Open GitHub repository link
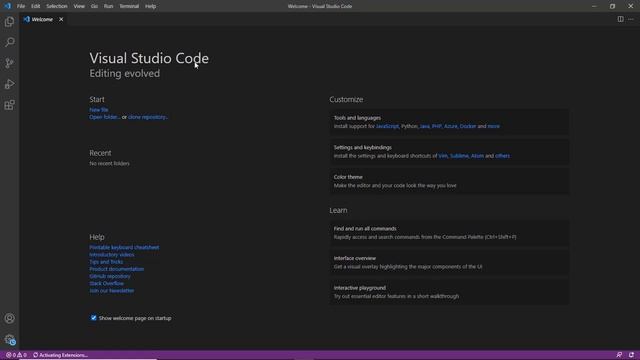 110,276
